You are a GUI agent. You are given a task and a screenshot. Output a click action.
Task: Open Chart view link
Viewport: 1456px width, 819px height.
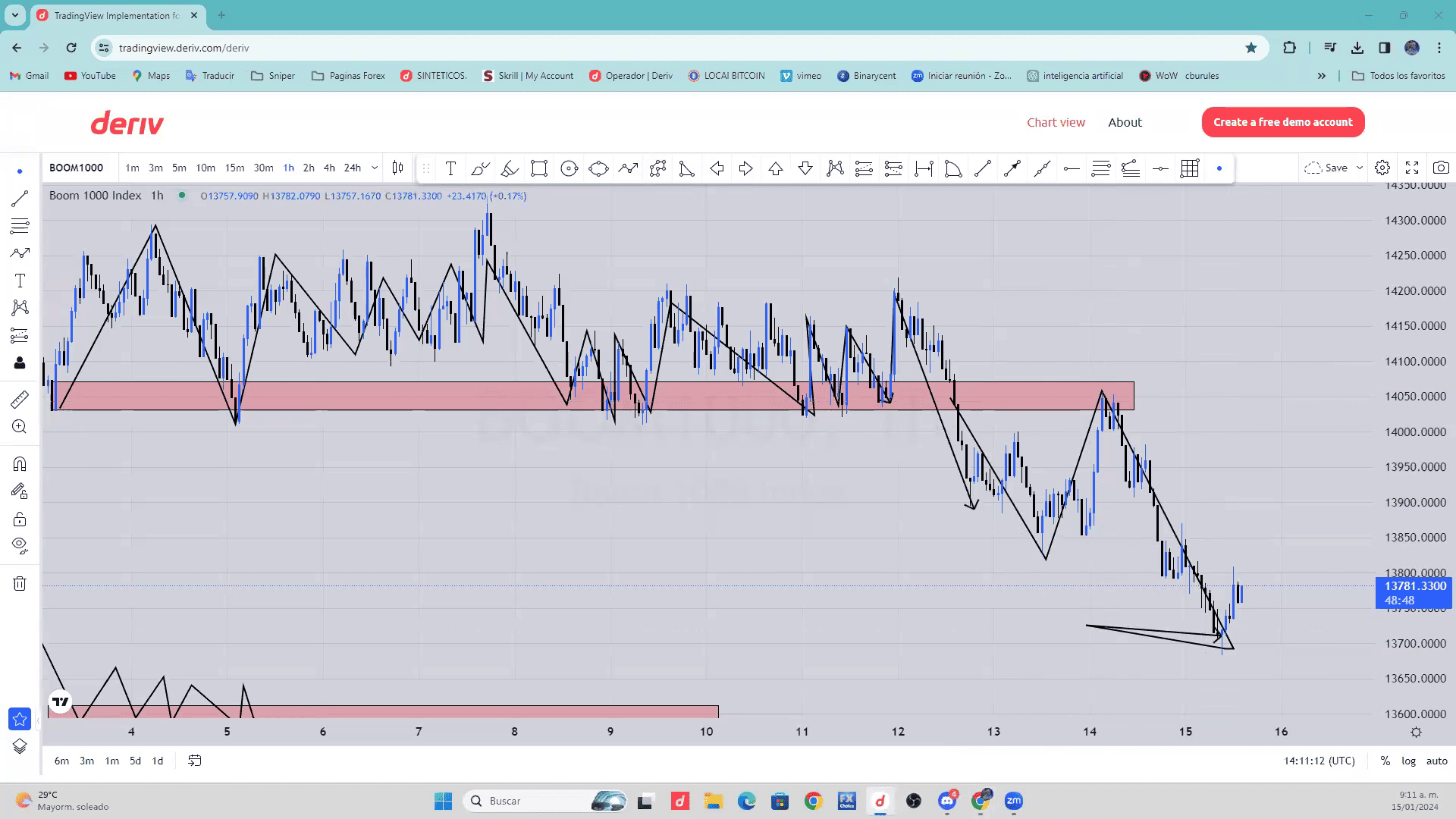click(1056, 122)
